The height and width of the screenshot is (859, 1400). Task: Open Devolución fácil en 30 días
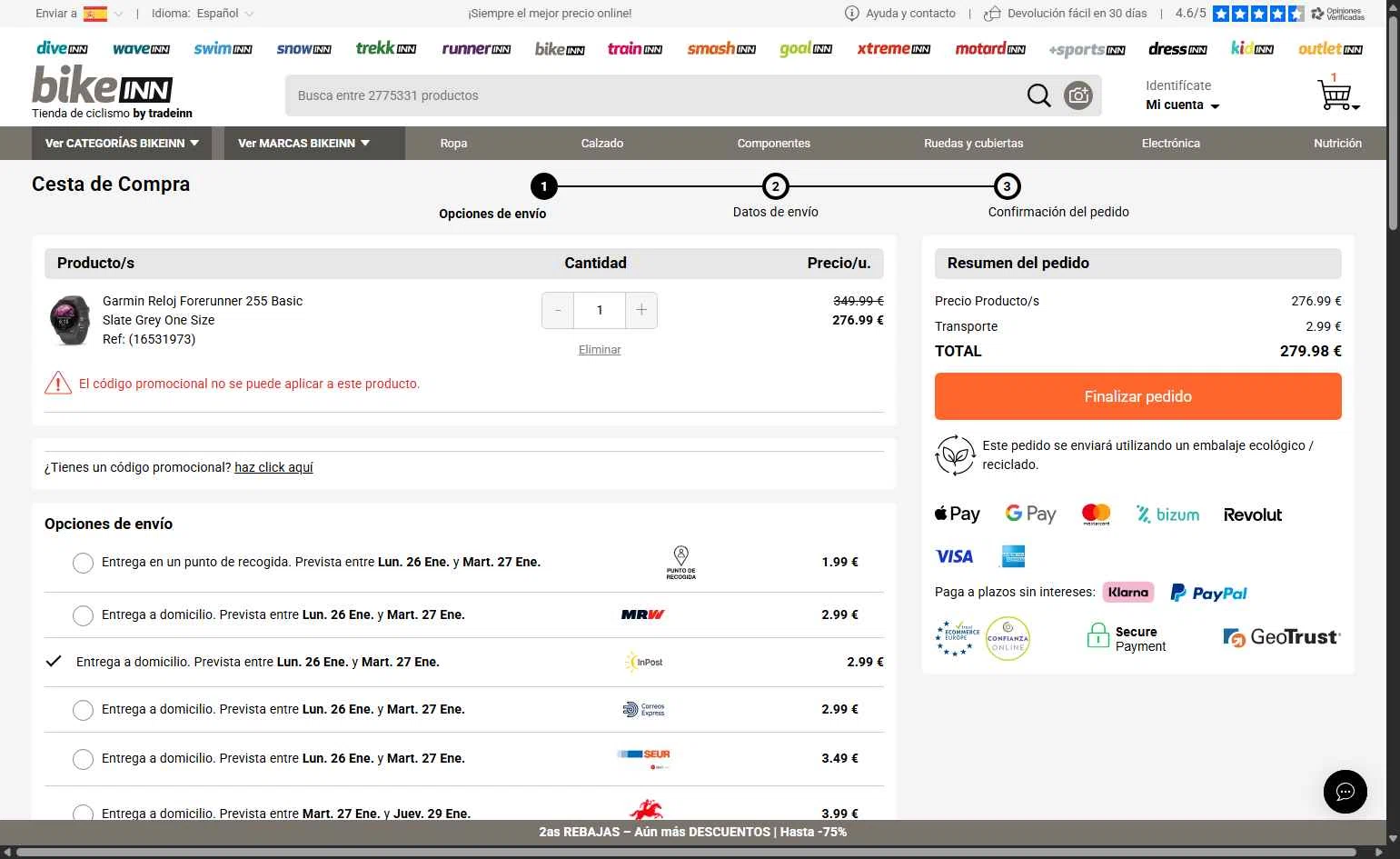click(1066, 14)
